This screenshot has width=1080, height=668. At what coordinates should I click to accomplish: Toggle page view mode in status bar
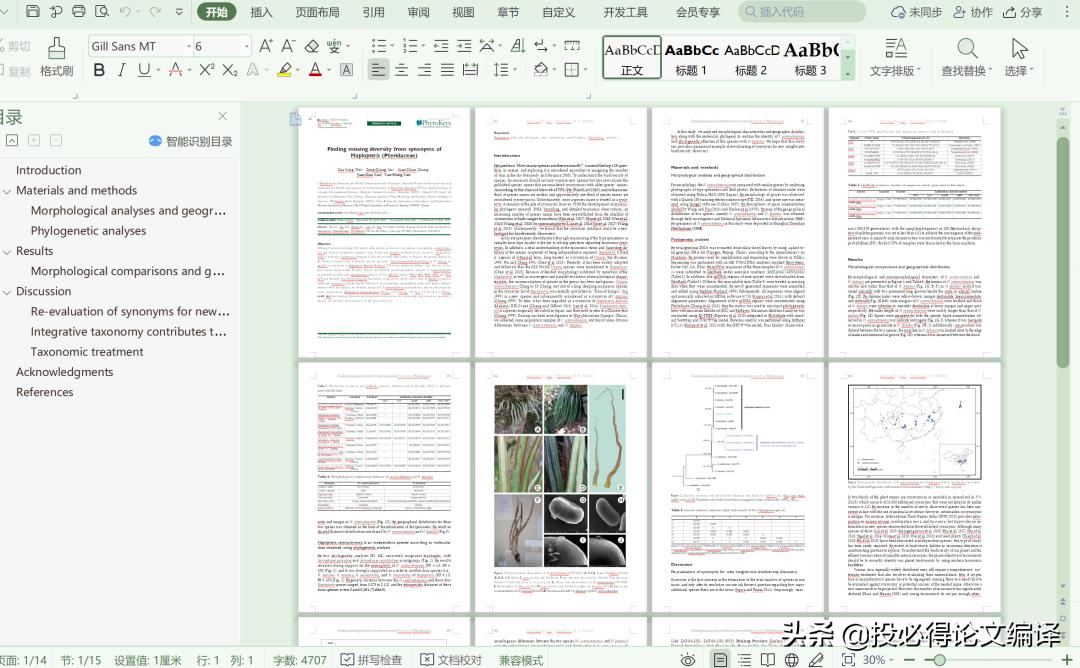(720, 660)
